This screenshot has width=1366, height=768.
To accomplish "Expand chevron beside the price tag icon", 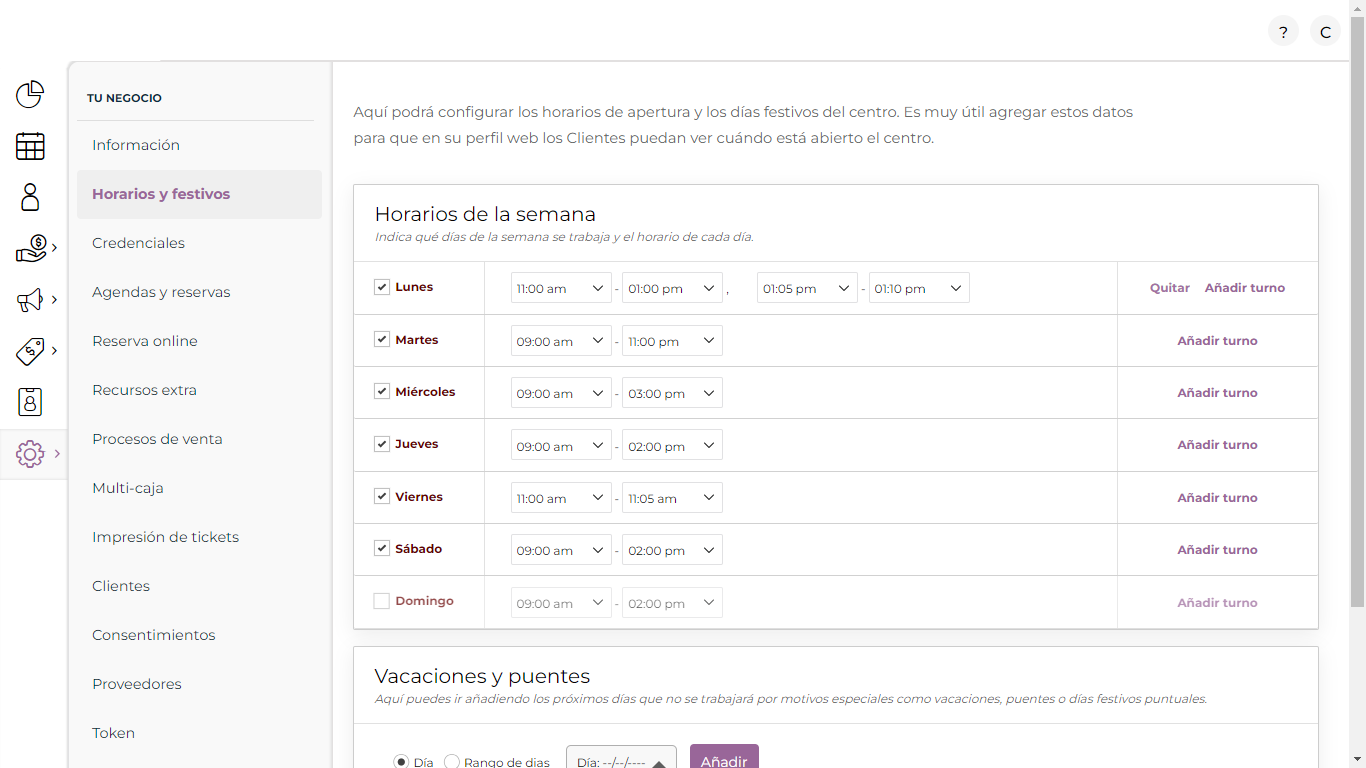I will [x=54, y=351].
